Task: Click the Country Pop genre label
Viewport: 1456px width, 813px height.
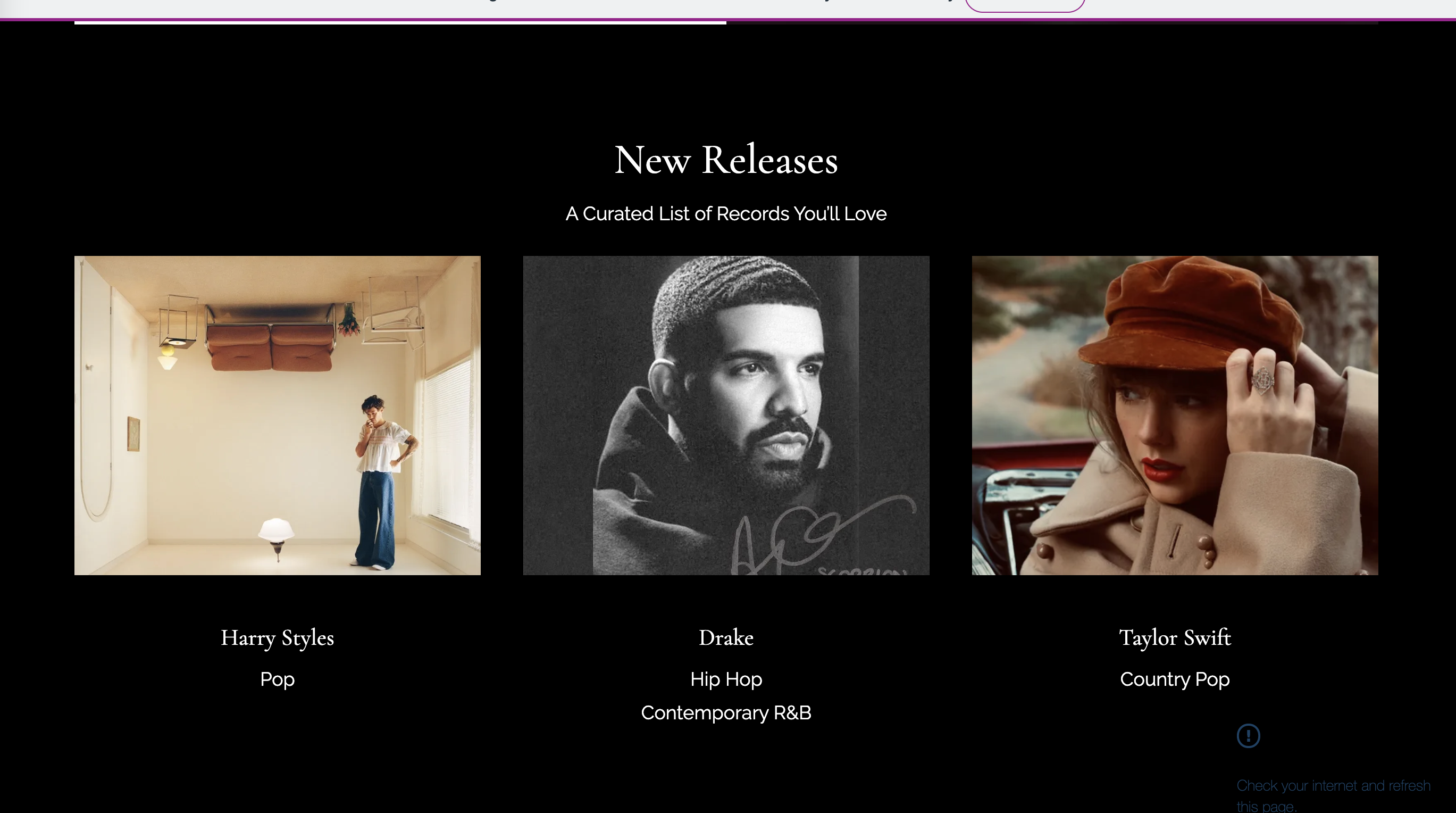Action: click(1175, 679)
